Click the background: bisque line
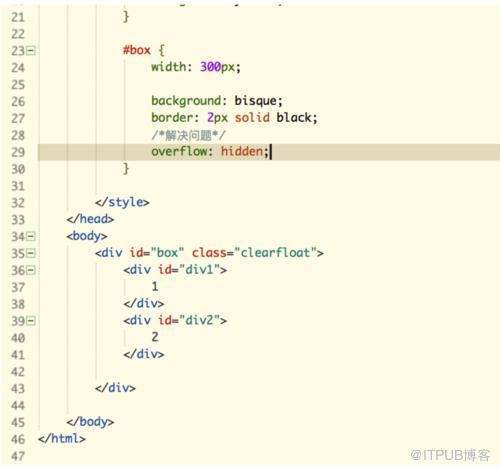 [217, 101]
